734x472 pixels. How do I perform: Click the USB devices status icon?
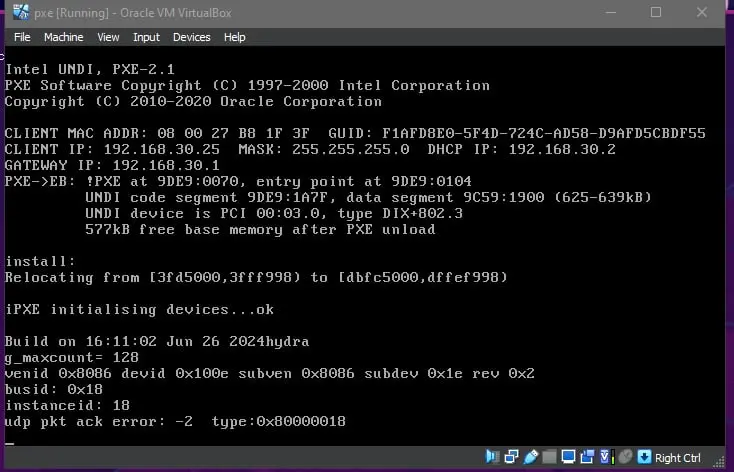(531, 457)
